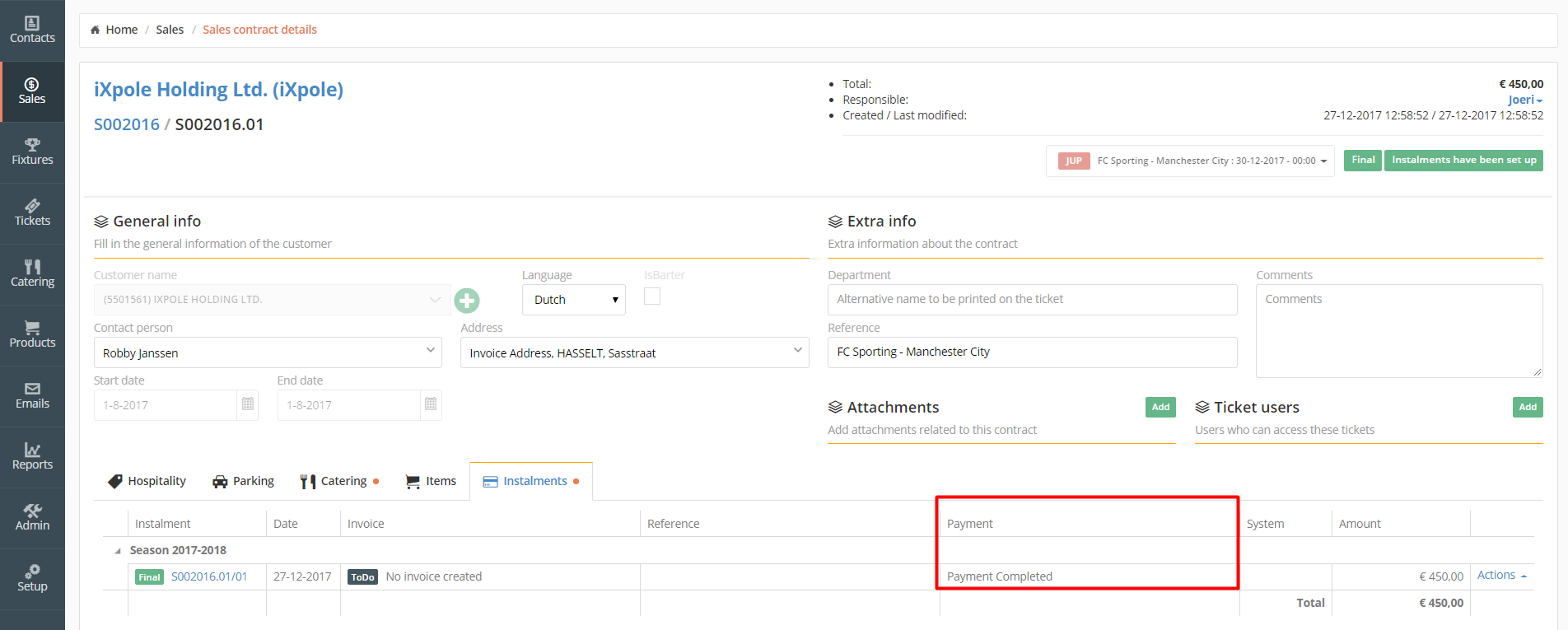Switch to the Catering tab
The image size is (1568, 630).
pos(339,481)
